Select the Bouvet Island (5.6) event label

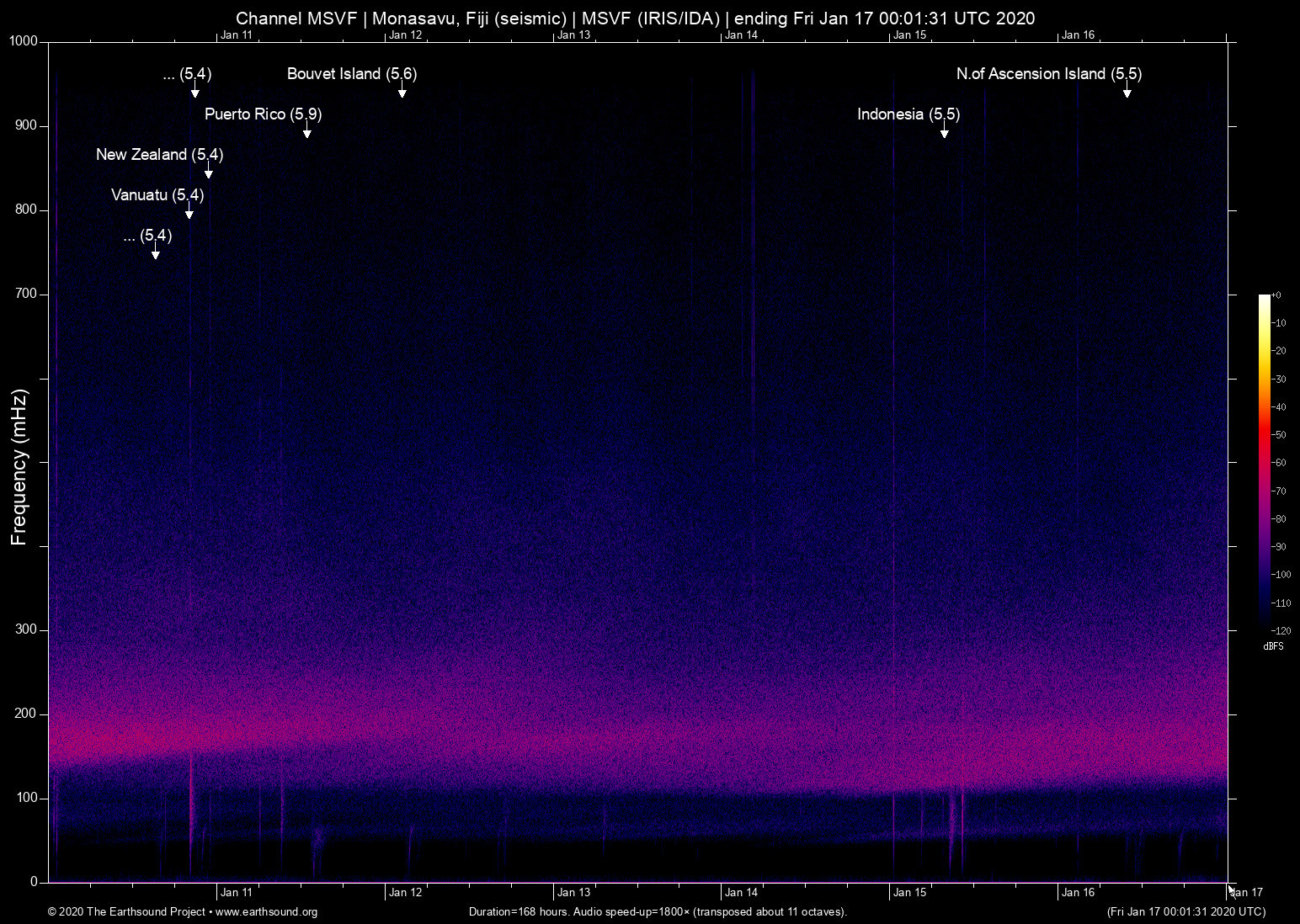click(352, 74)
